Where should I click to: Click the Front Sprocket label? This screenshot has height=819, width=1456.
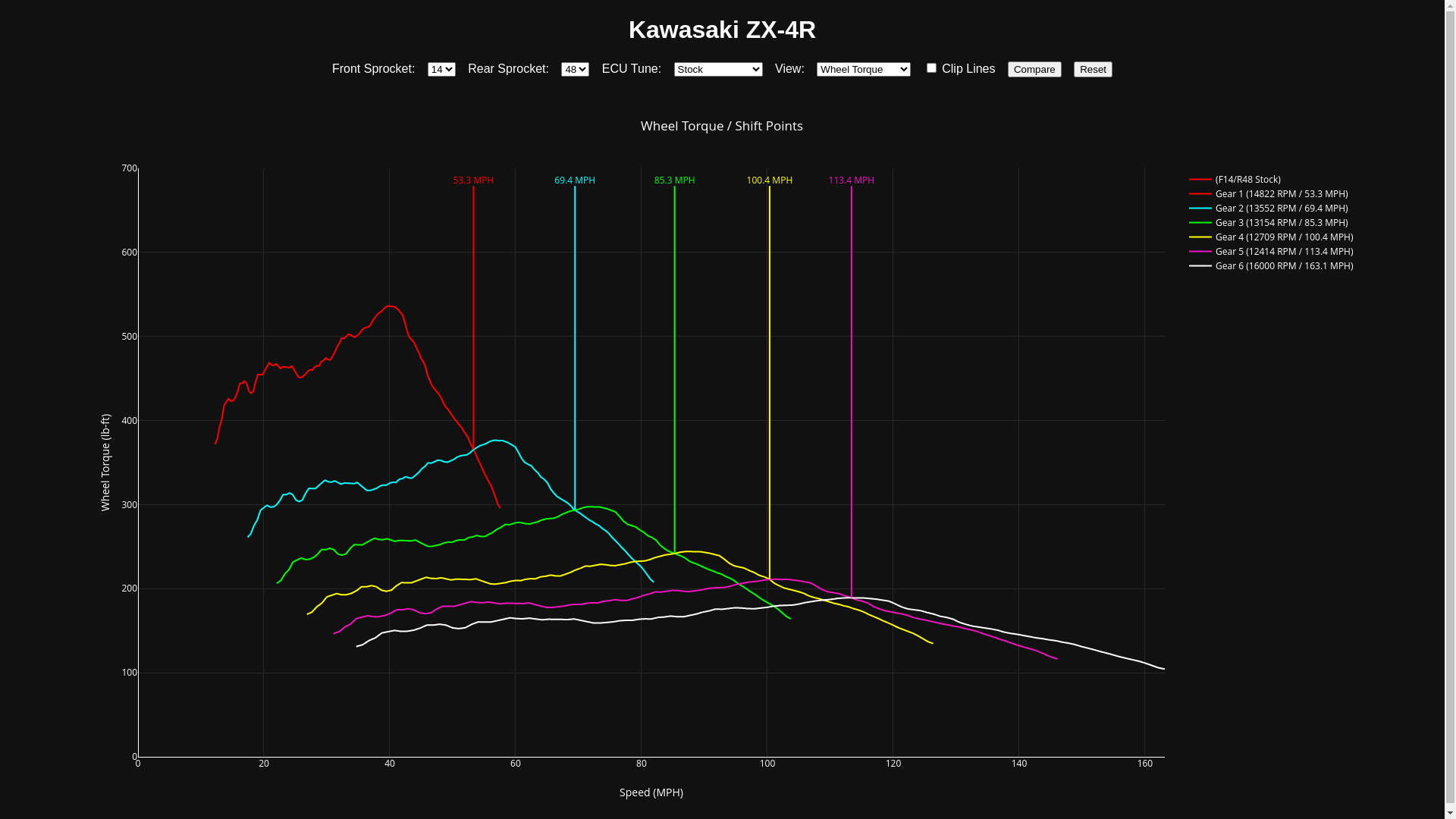[373, 69]
